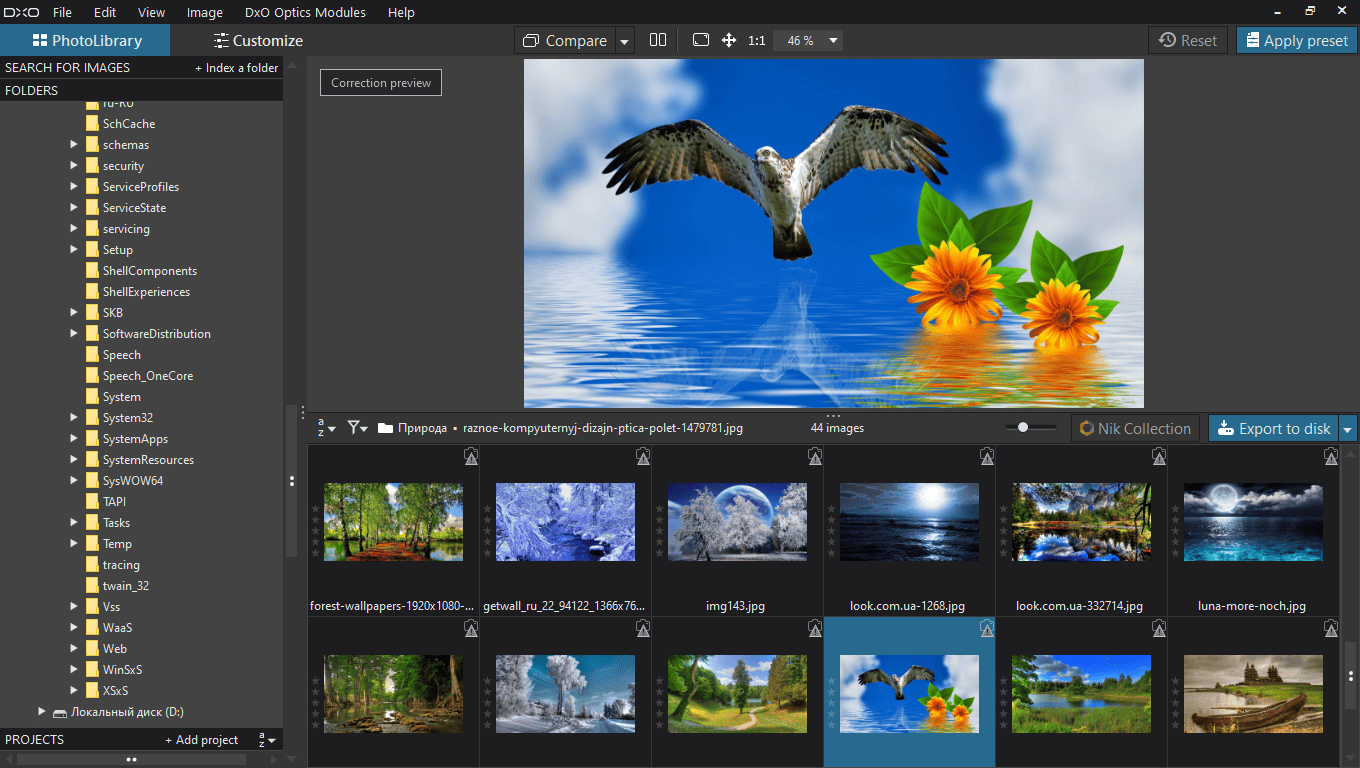Zoom to 1:1 view

[x=757, y=41]
